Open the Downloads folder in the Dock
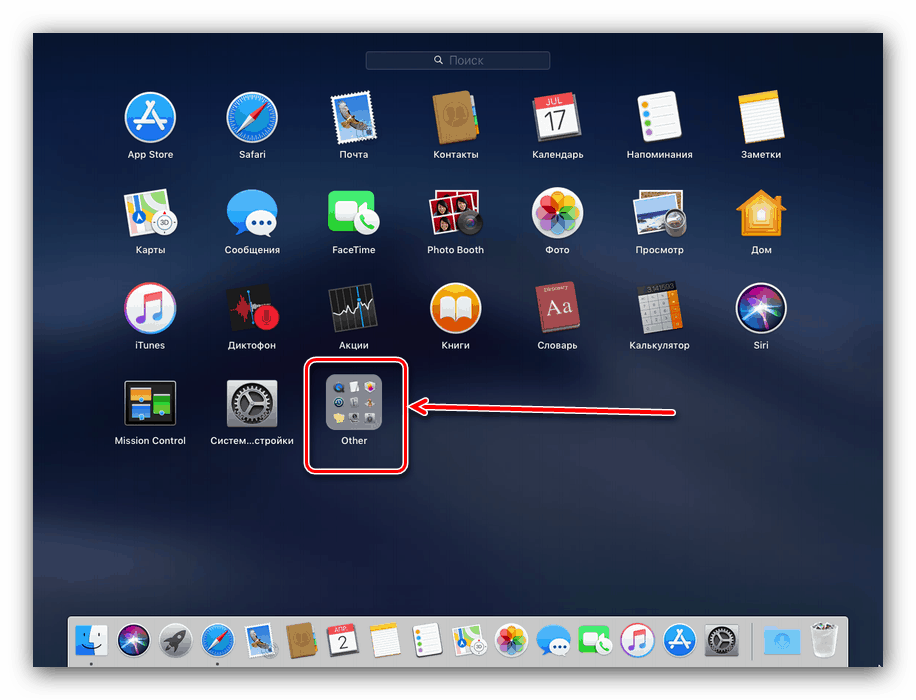 click(x=782, y=640)
